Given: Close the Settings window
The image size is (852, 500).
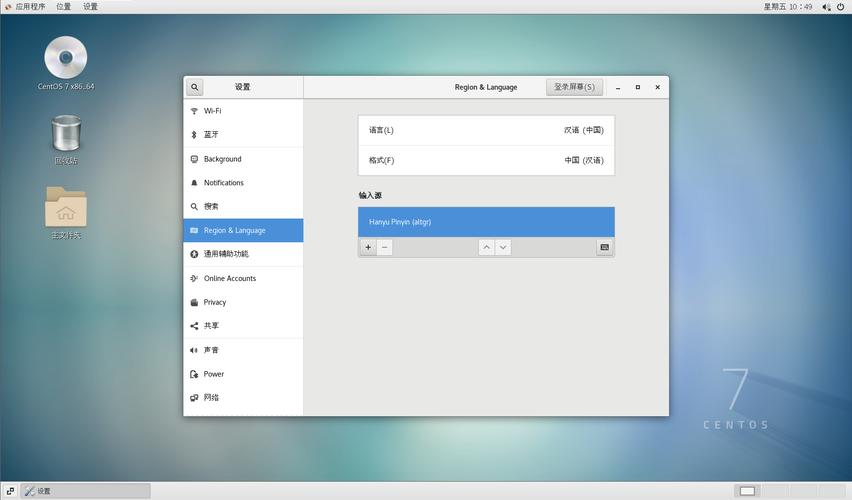Looking at the screenshot, I should pos(657,87).
